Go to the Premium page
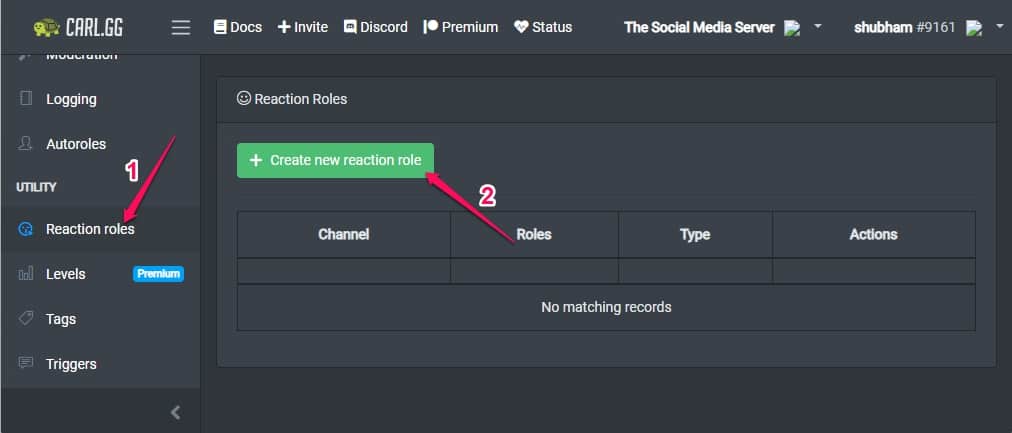The image size is (1012, 433). pyautogui.click(x=460, y=27)
